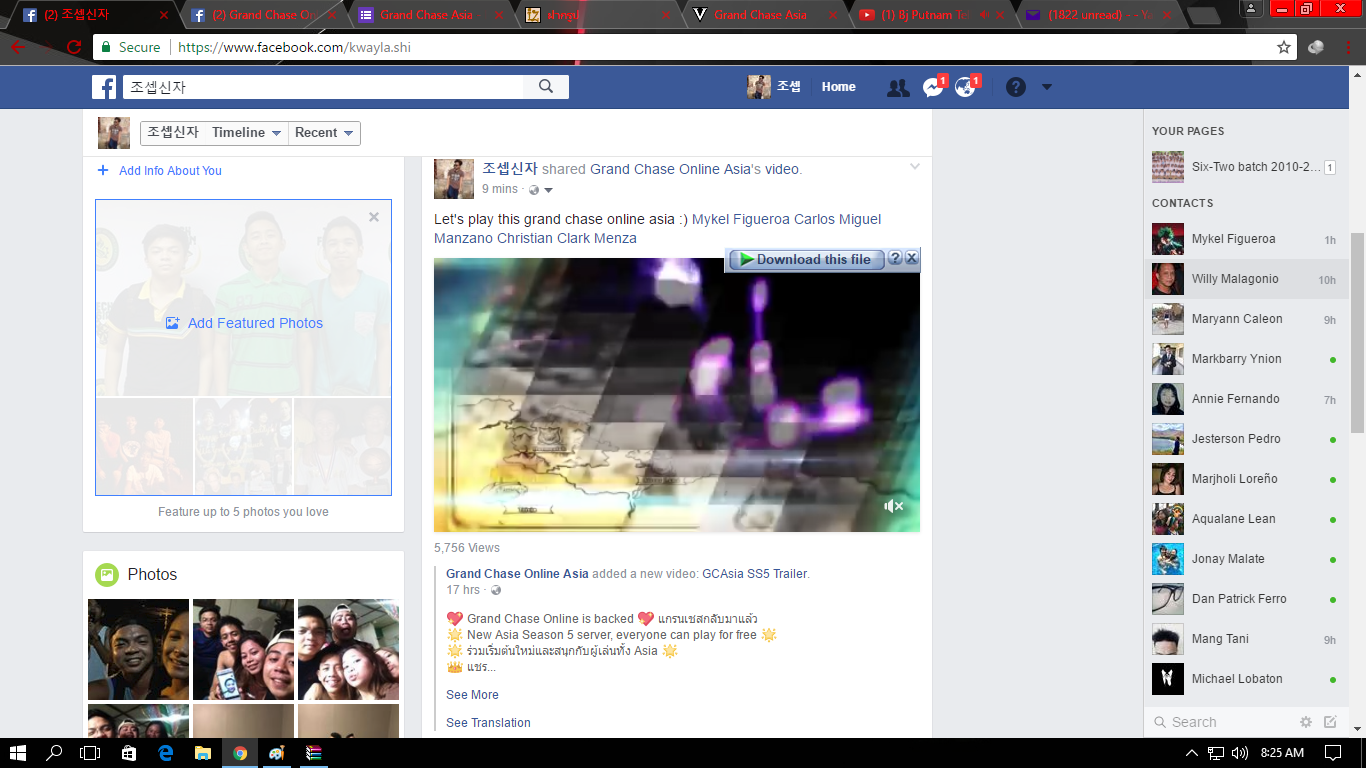Open chat with Jesterson Pedro
1366x768 pixels.
(1244, 439)
